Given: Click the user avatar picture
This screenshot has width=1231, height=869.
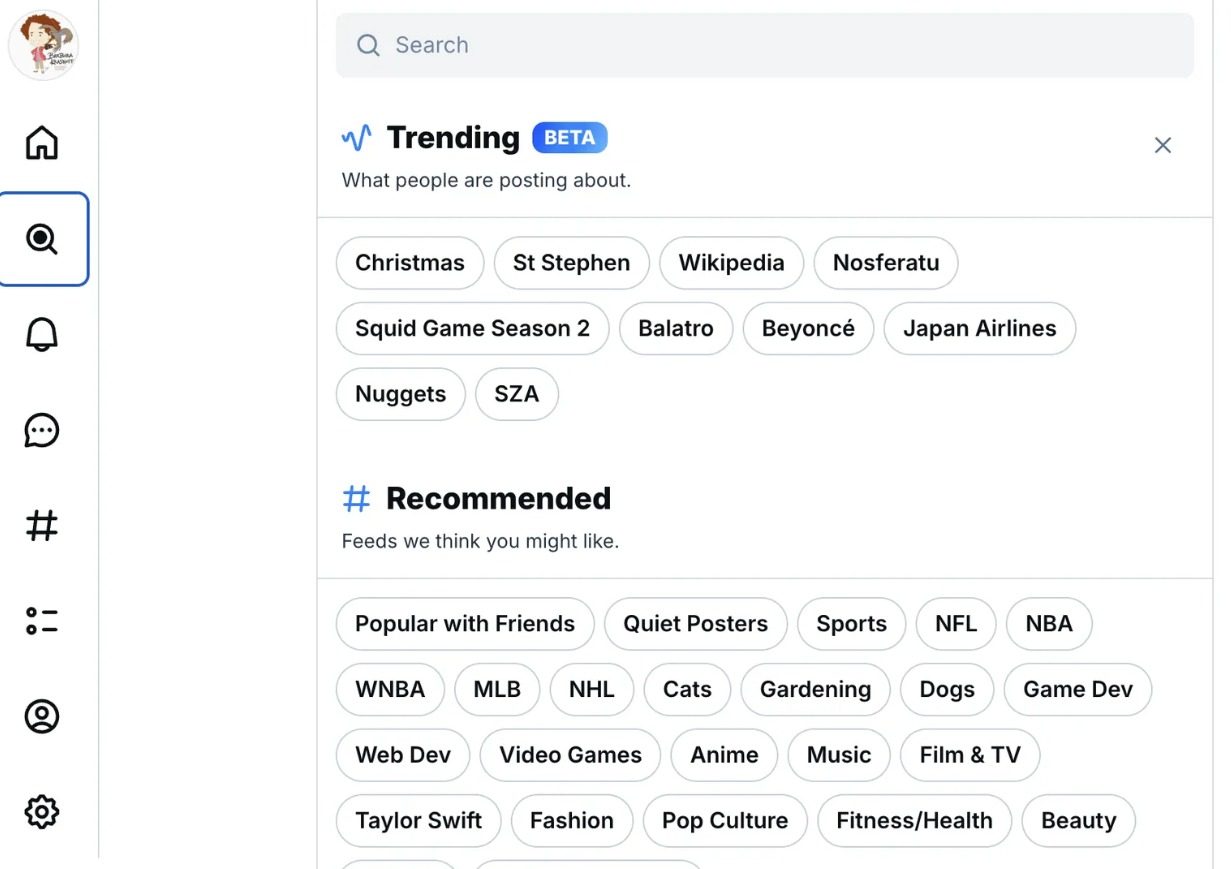Looking at the screenshot, I should (43, 45).
